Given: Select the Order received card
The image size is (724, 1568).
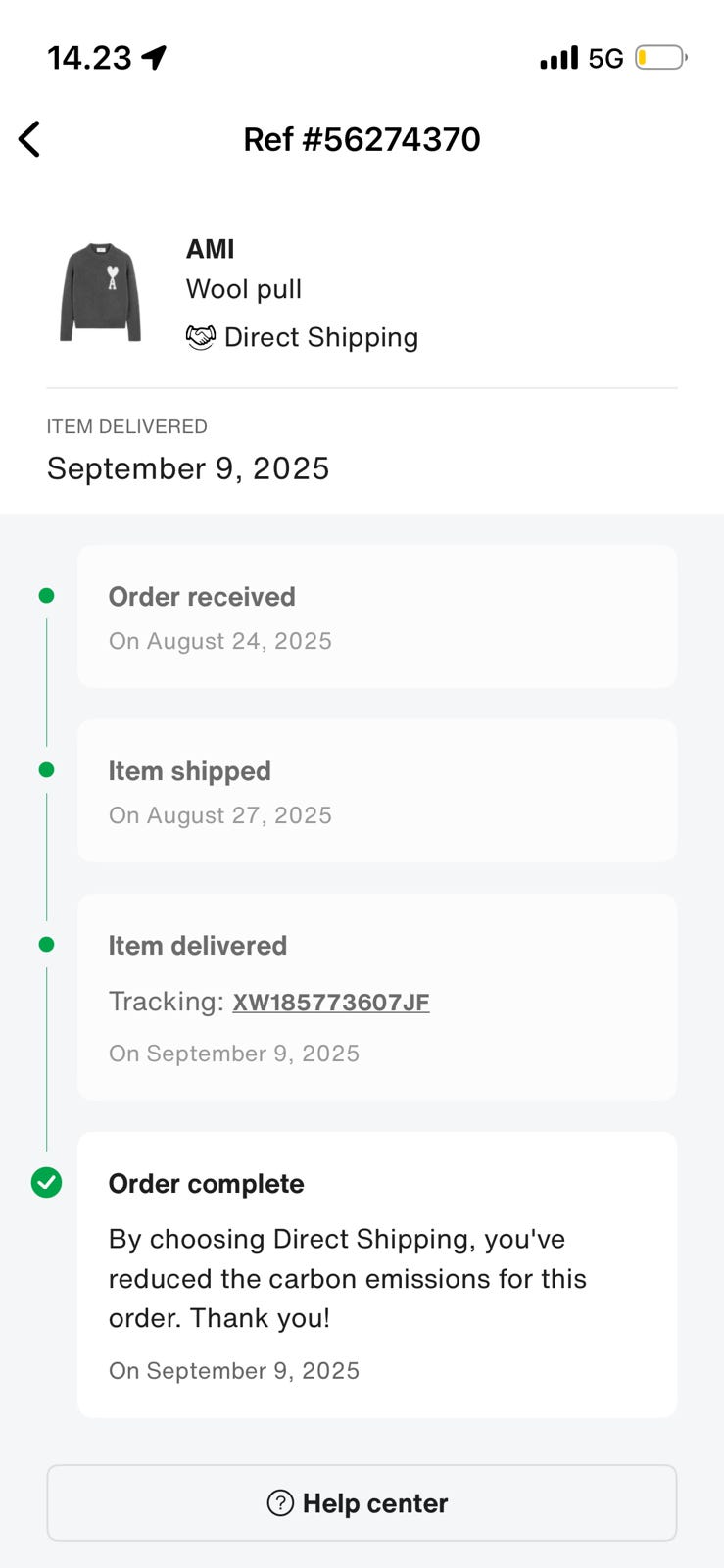Looking at the screenshot, I should pos(377,616).
